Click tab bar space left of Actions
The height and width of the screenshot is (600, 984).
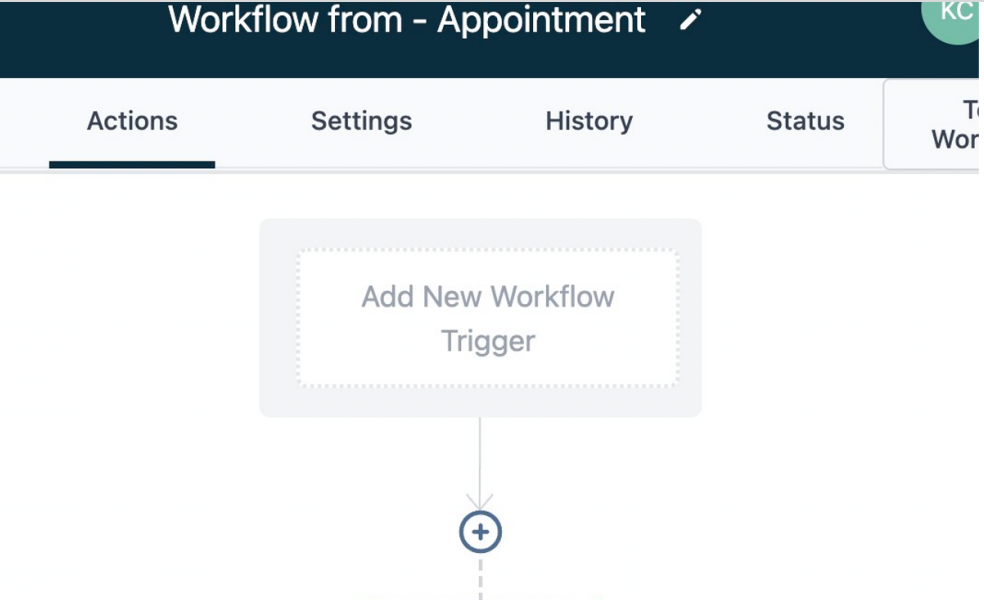[24, 122]
